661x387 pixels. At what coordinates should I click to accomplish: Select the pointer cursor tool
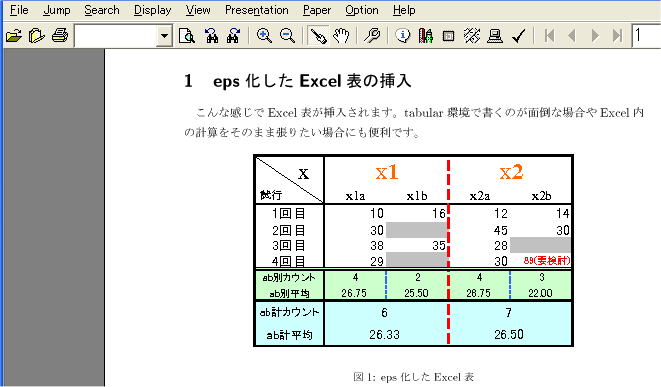(318, 36)
